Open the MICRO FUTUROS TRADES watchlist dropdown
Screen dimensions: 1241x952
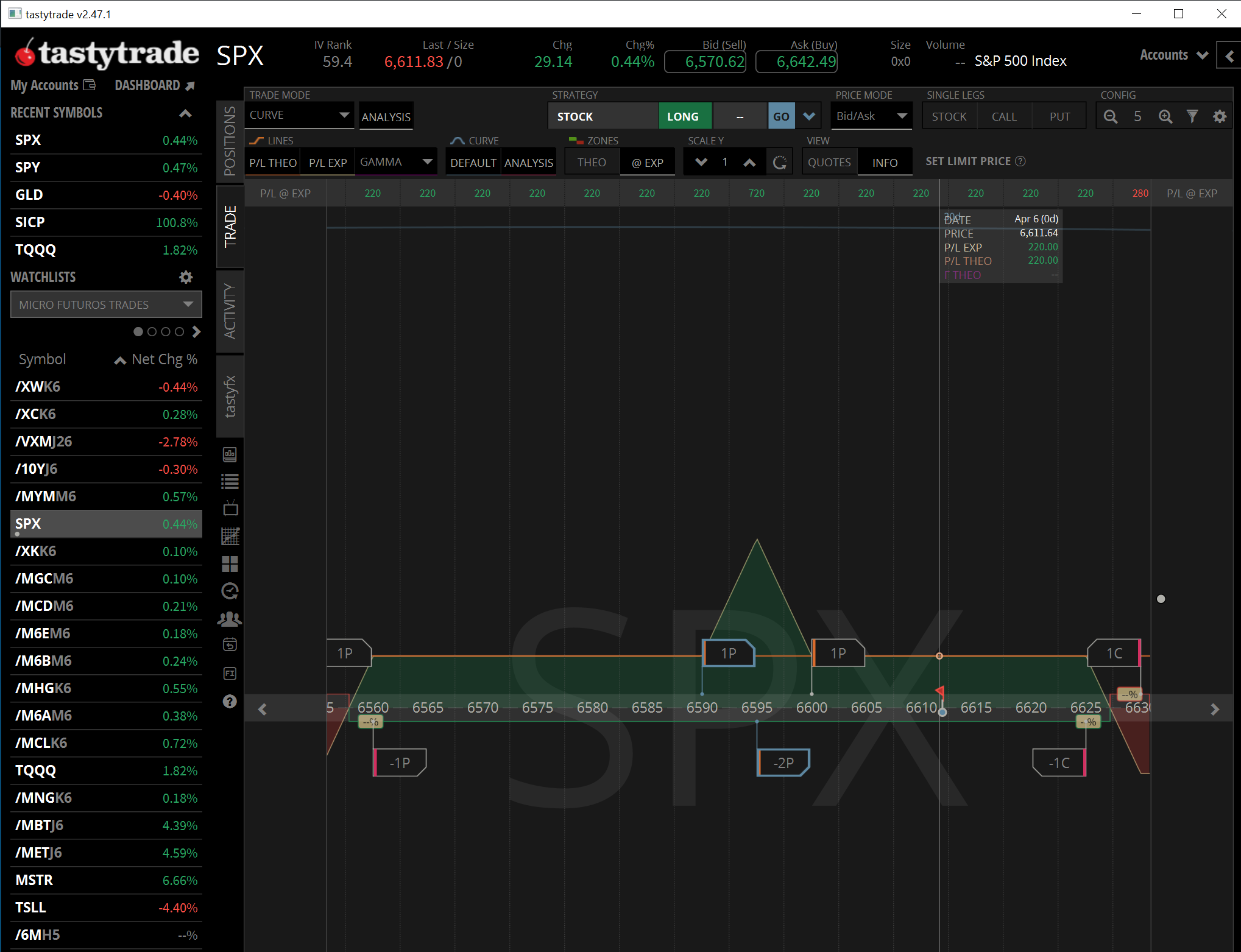105,305
